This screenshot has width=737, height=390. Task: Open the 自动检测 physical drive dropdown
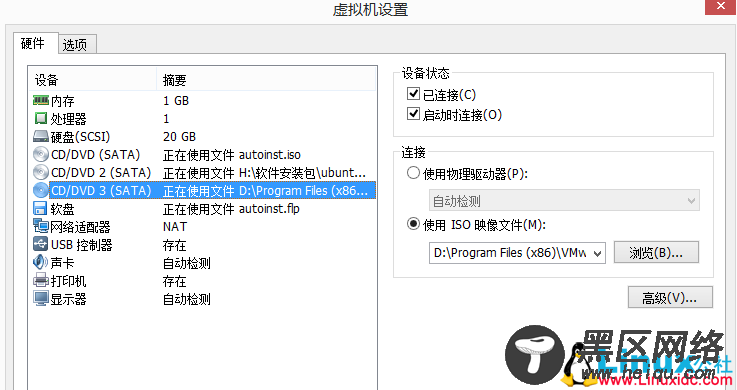(564, 201)
